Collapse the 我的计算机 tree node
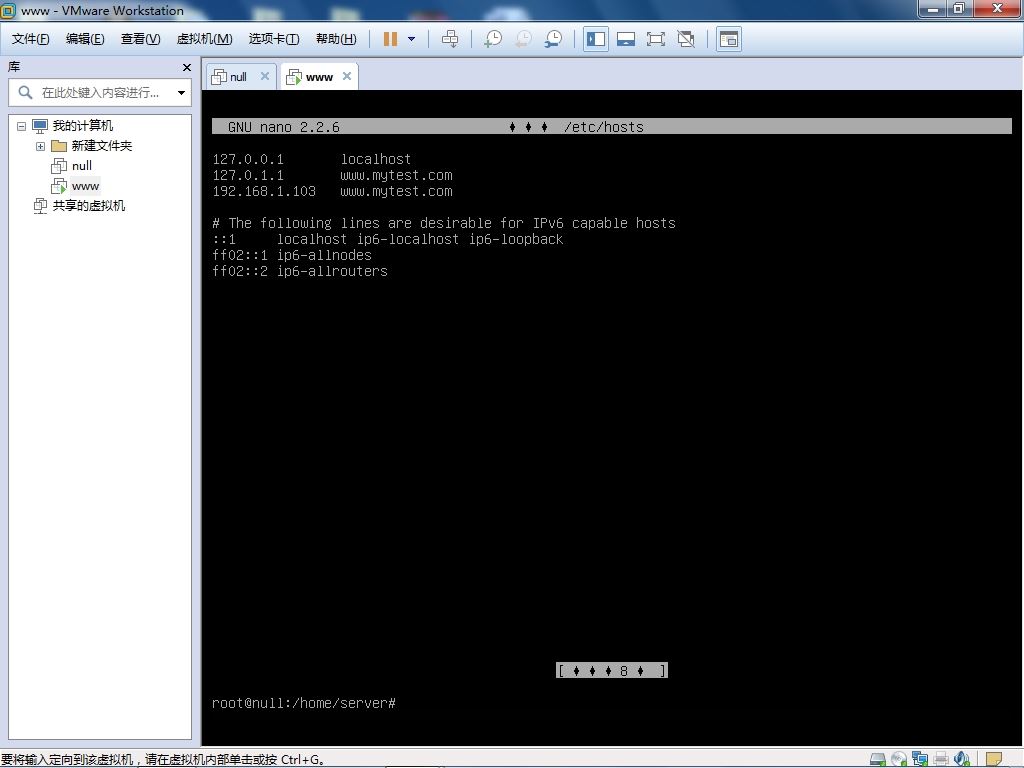Image resolution: width=1024 pixels, height=768 pixels. pos(22,126)
